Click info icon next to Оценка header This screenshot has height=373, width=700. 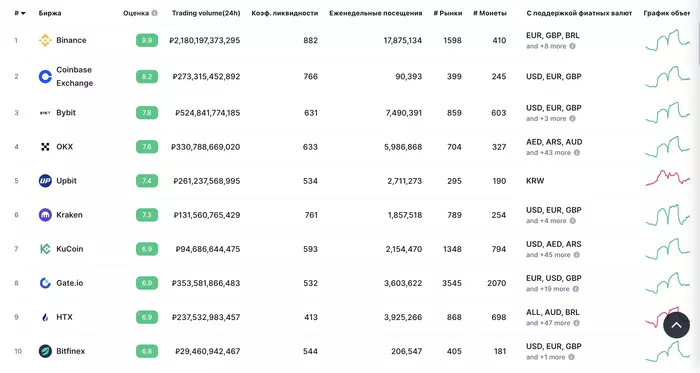(154, 13)
